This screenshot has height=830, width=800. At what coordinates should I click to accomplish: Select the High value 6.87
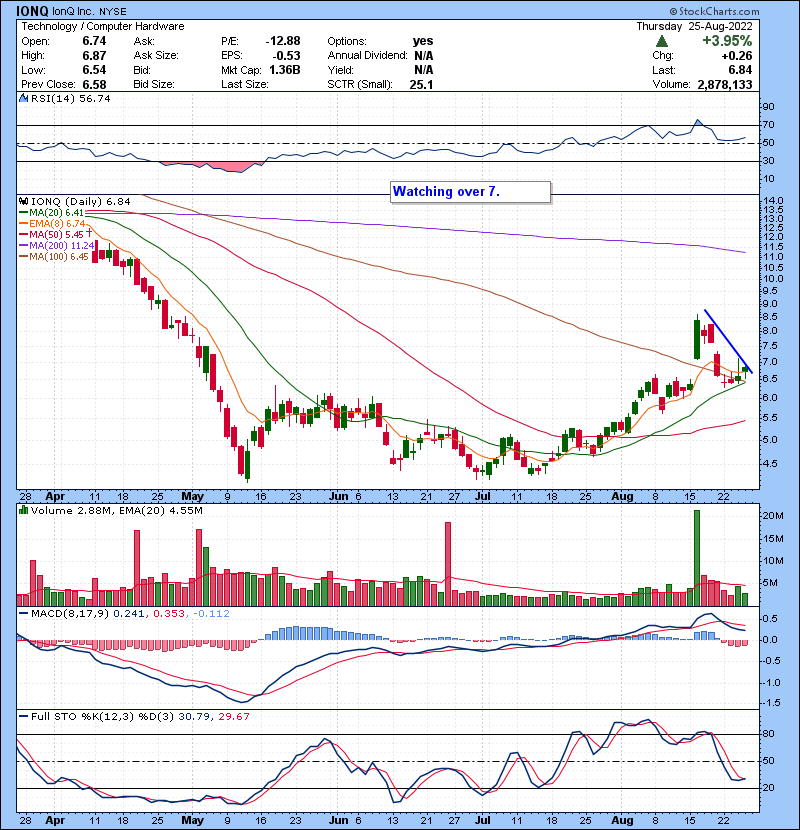94,56
